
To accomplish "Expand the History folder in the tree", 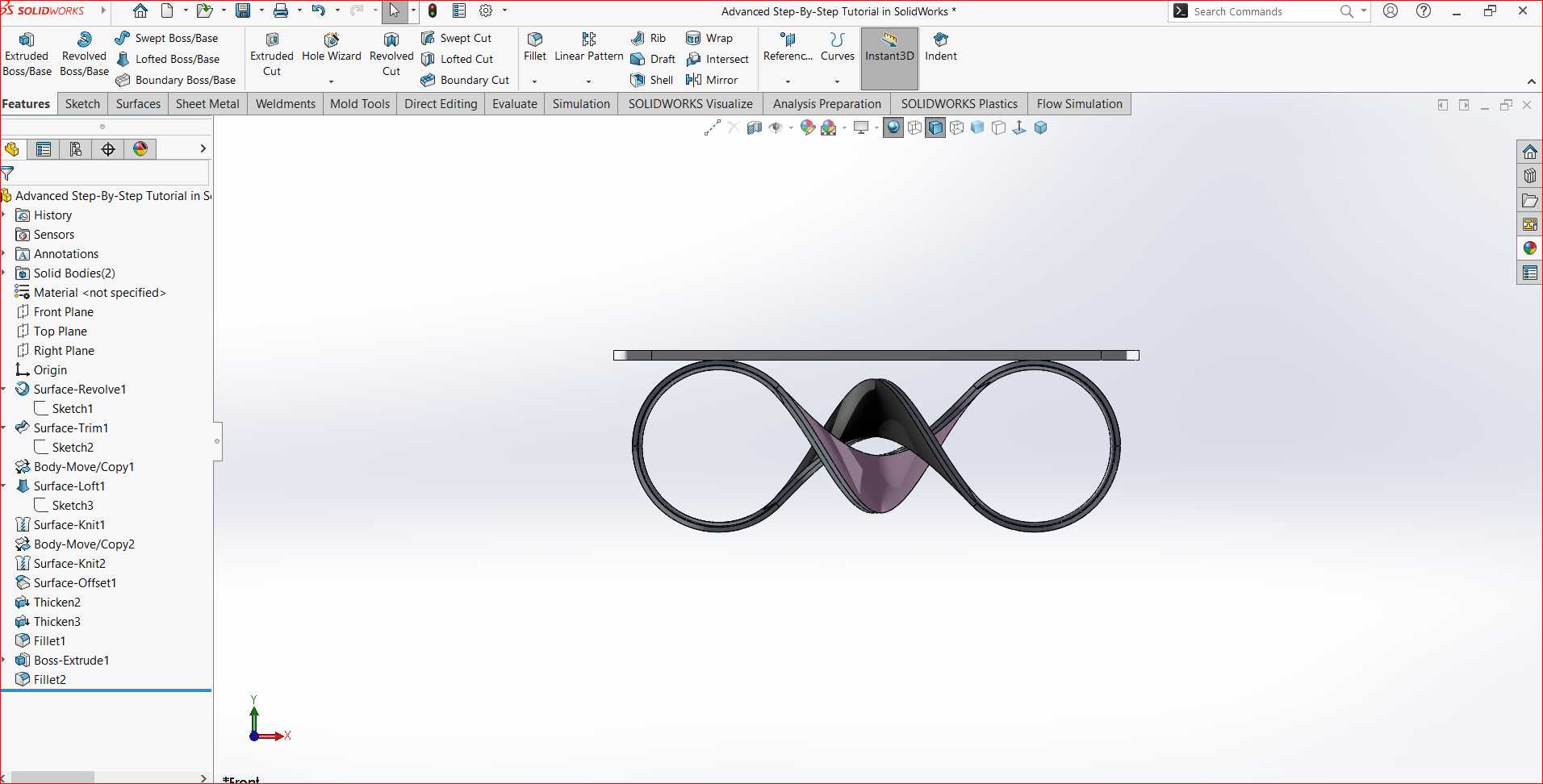I will (x=4, y=215).
